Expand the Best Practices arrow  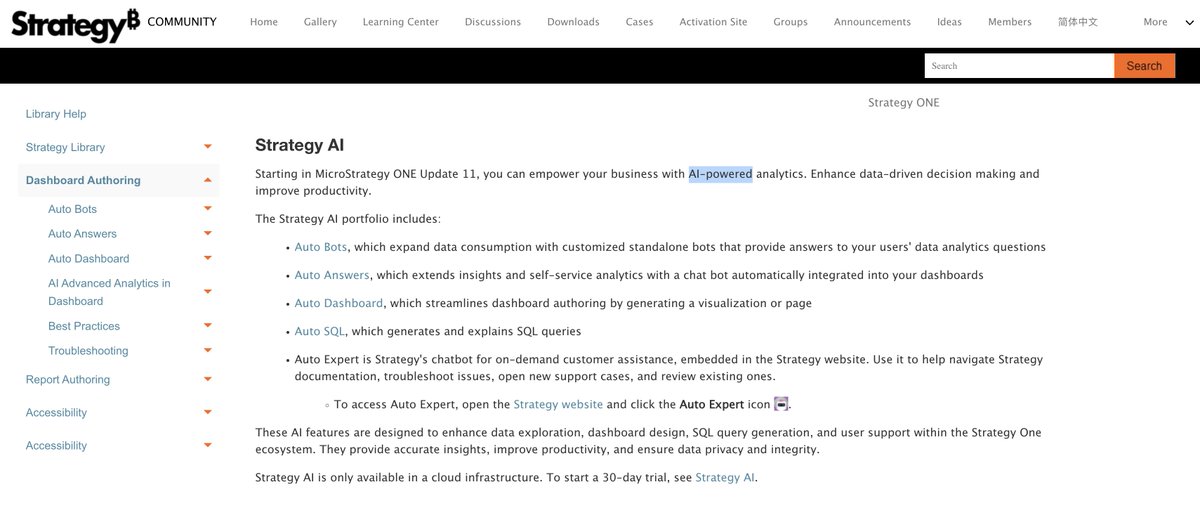208,326
